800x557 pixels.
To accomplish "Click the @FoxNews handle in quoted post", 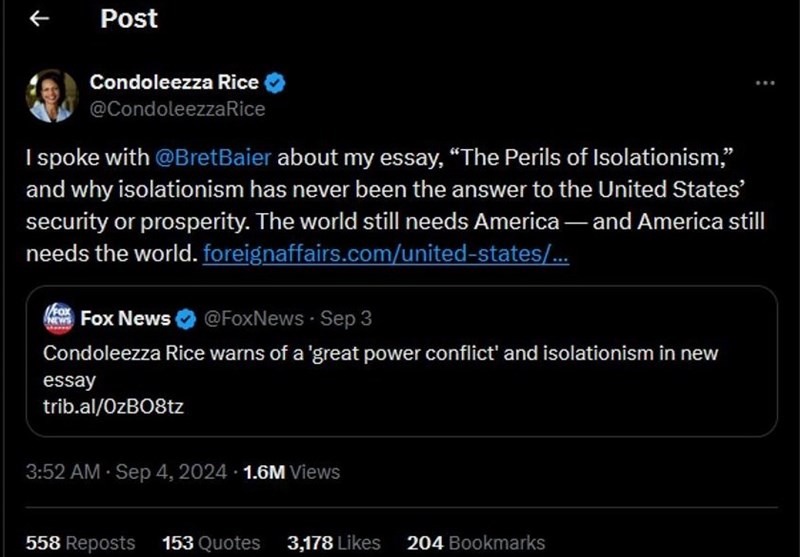I will tap(253, 318).
